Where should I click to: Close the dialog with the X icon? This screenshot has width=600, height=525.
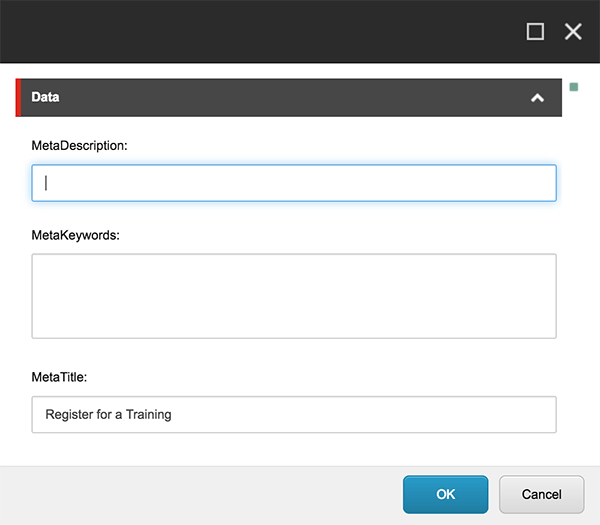573,32
